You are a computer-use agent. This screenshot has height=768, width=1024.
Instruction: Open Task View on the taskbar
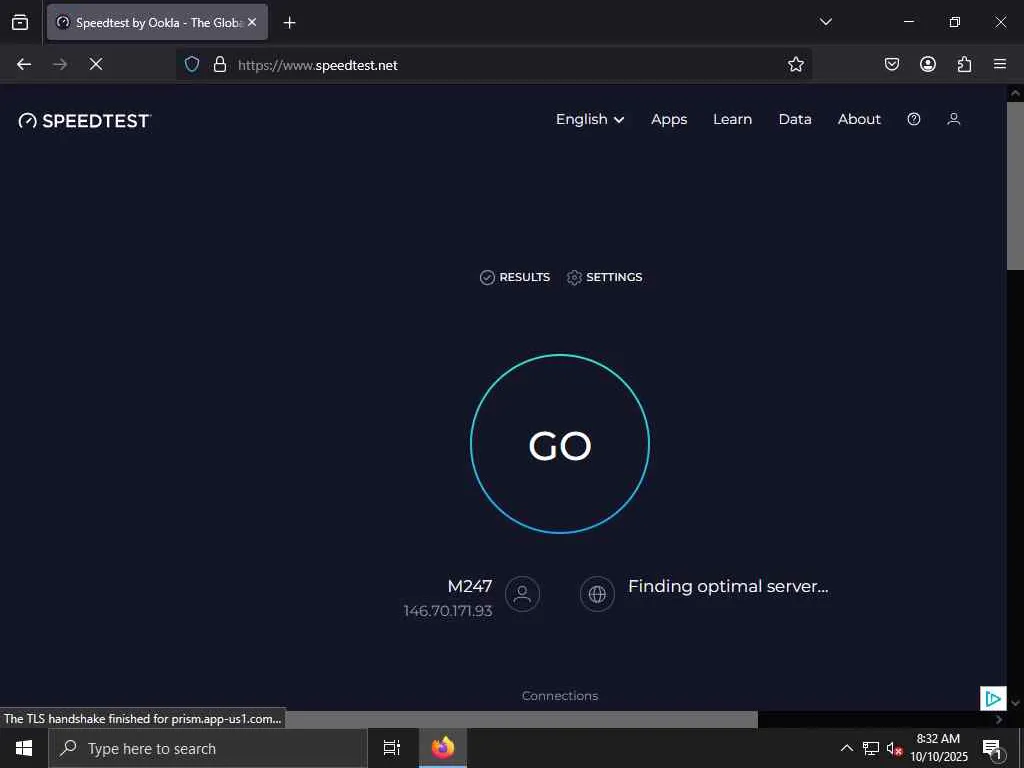pos(392,748)
